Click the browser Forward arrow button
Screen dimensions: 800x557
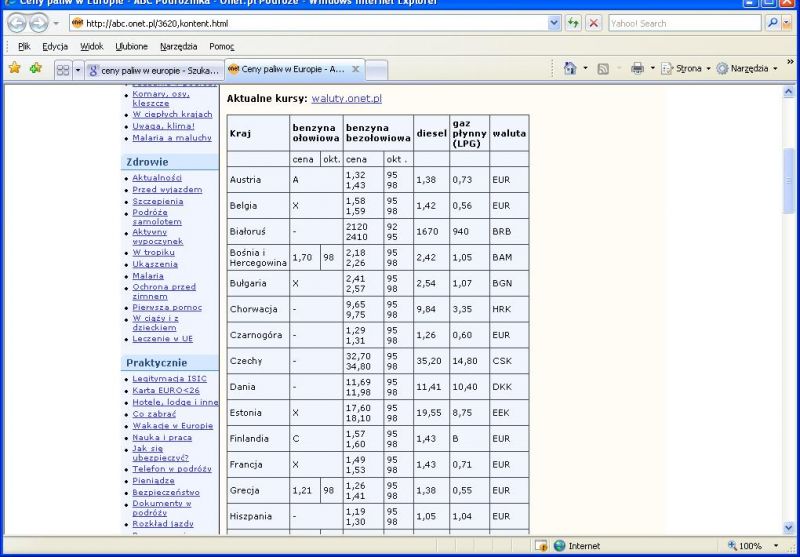(x=38, y=23)
